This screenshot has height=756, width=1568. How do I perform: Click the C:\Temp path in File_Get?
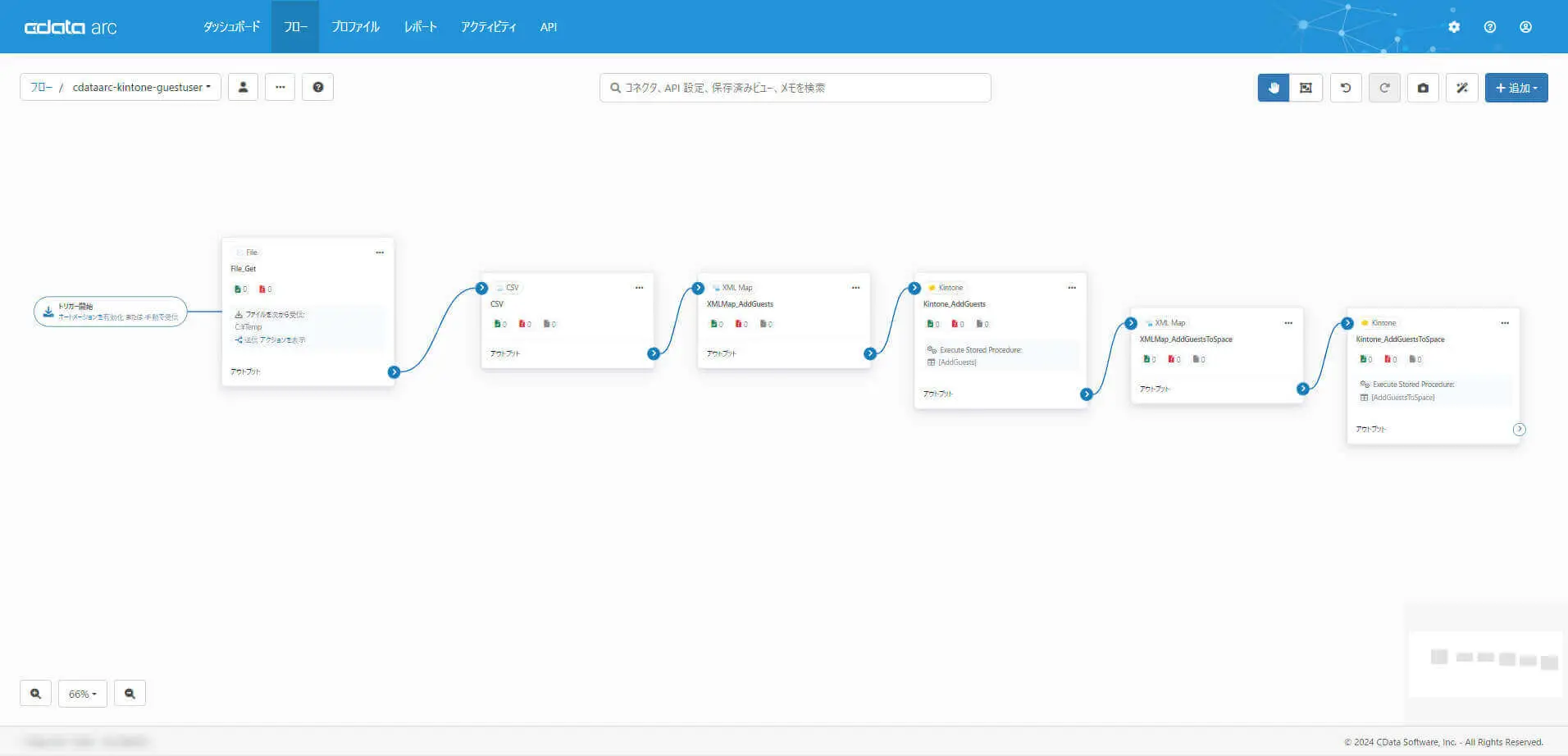(248, 327)
